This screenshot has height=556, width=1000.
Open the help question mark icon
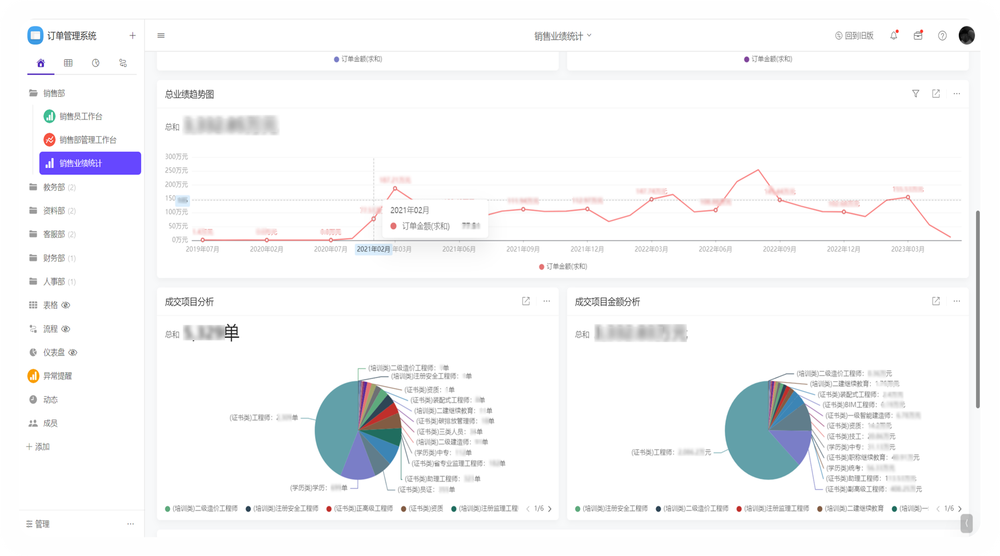point(942,35)
